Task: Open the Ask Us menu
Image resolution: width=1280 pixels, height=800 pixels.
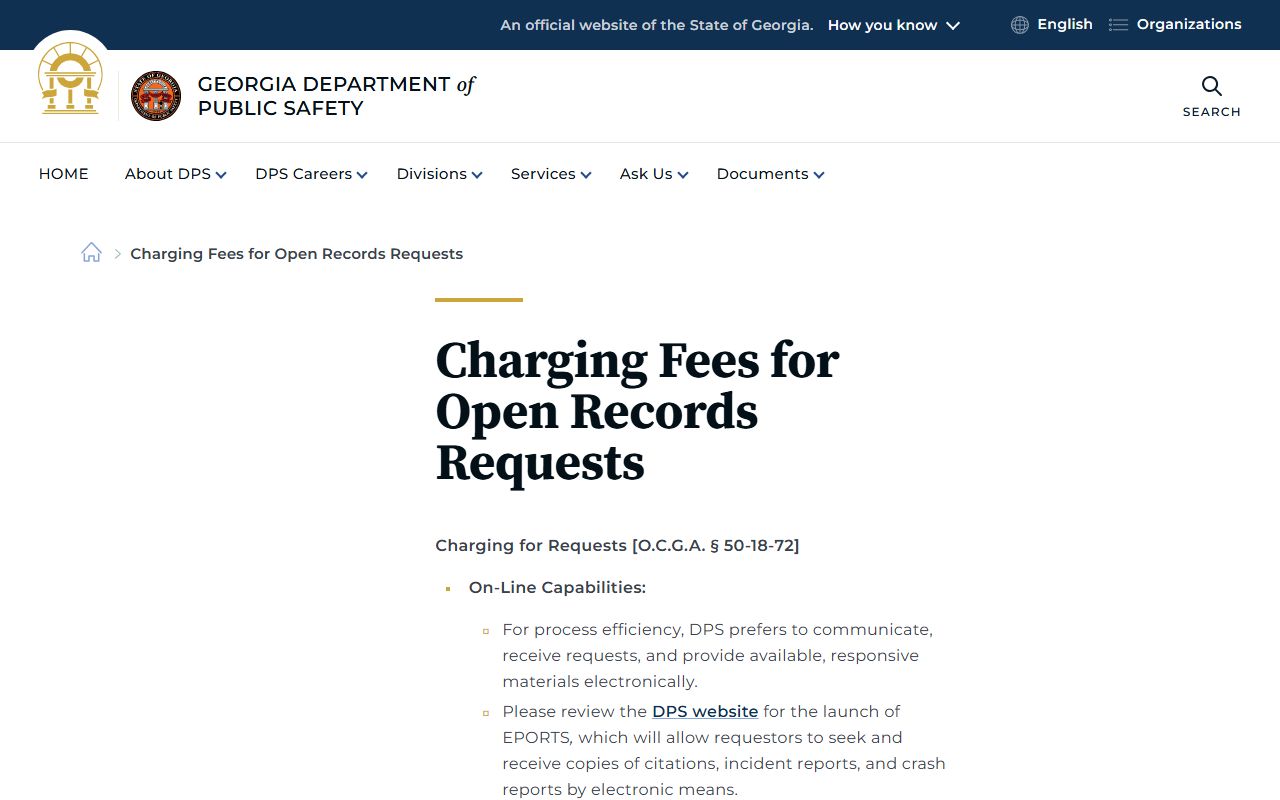Action: 646,174
